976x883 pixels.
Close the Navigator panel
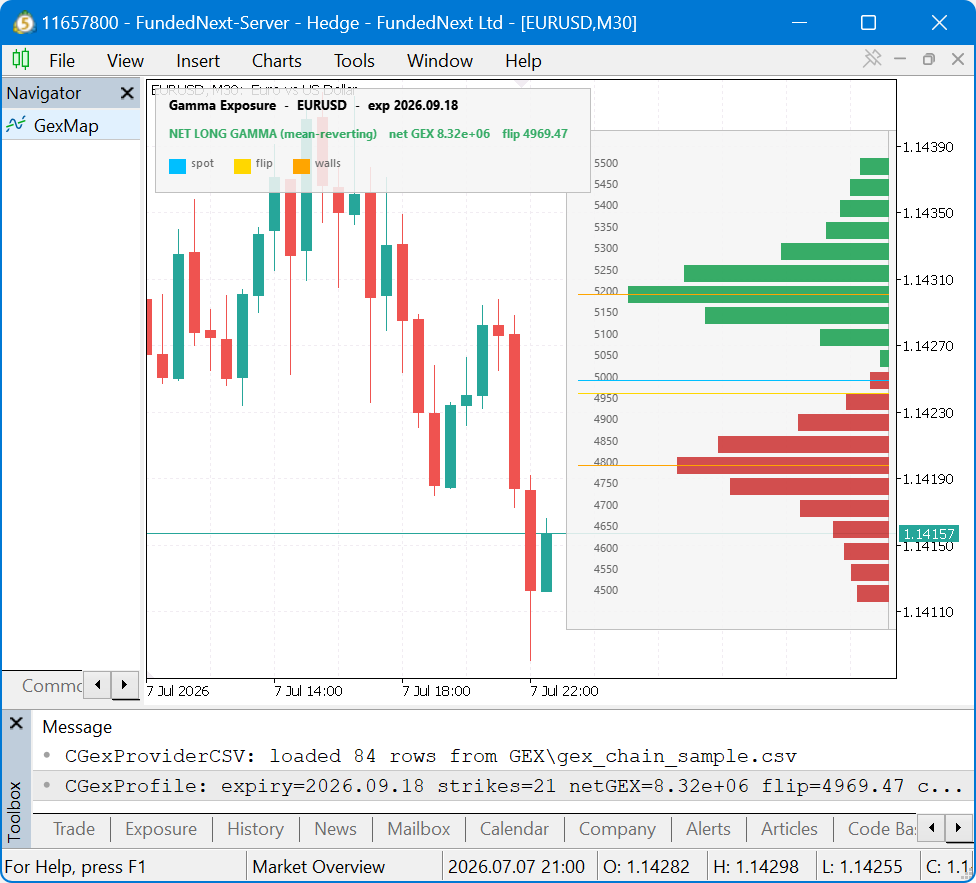point(127,93)
